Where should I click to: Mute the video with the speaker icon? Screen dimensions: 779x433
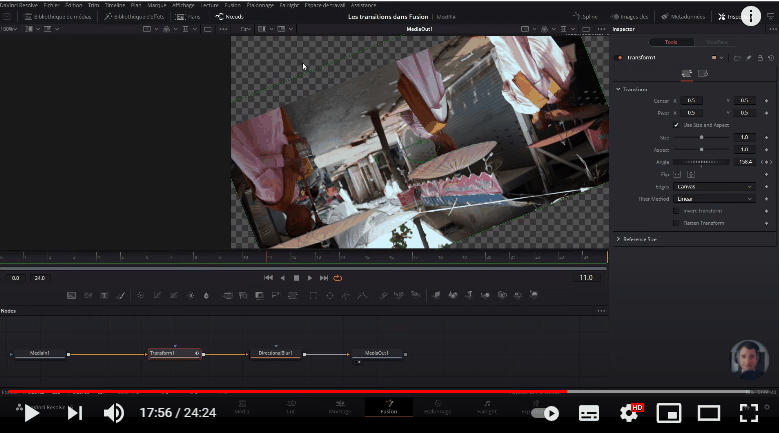click(114, 413)
